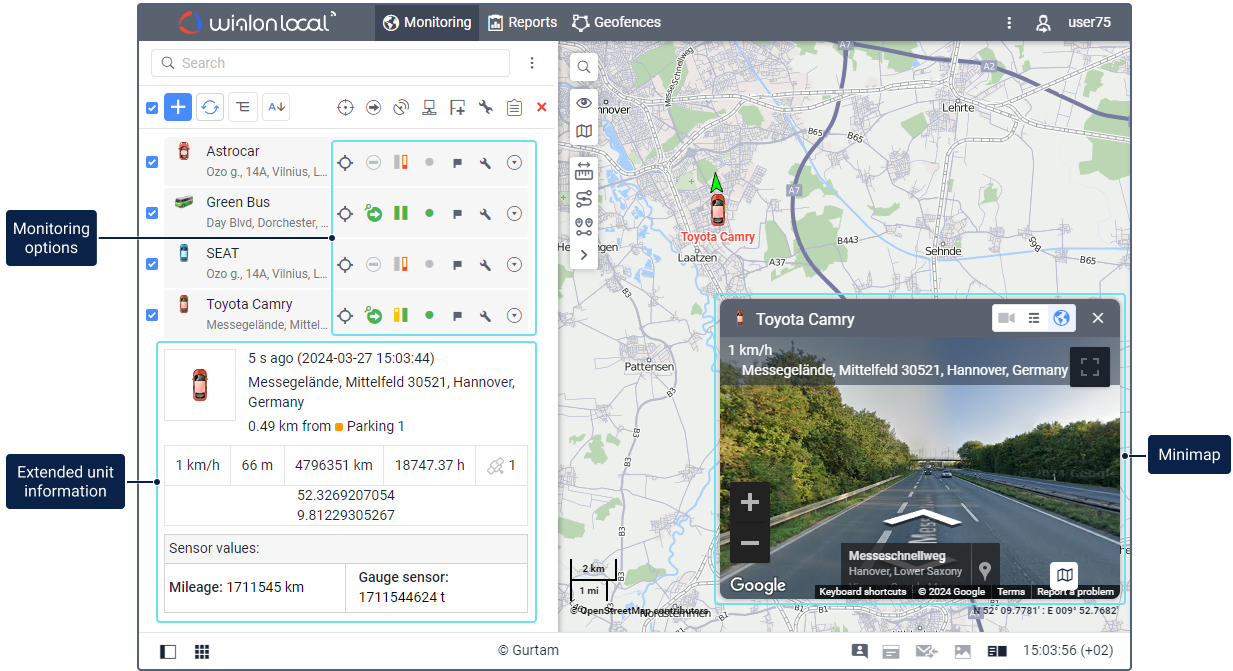Click Report a problem link

pyautogui.click(x=1075, y=592)
